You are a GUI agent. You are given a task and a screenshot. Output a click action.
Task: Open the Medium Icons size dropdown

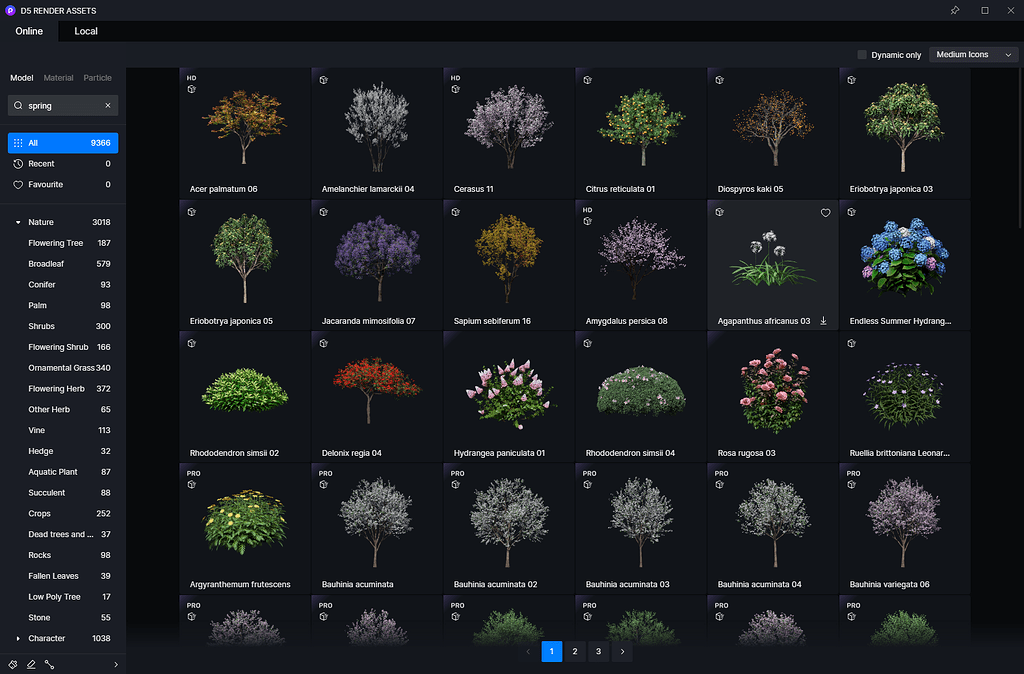point(972,54)
